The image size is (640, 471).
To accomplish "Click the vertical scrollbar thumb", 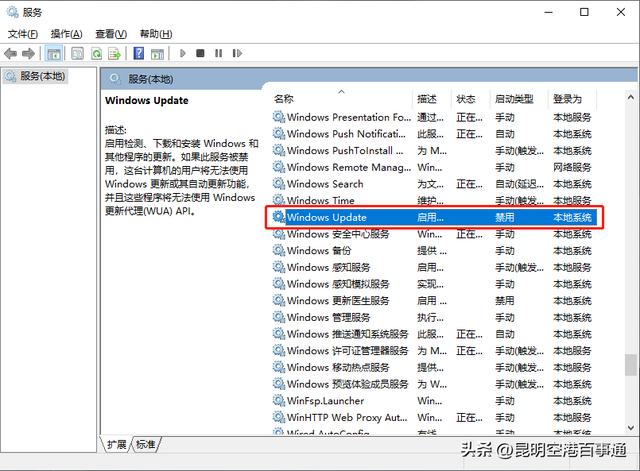I will click(x=631, y=365).
